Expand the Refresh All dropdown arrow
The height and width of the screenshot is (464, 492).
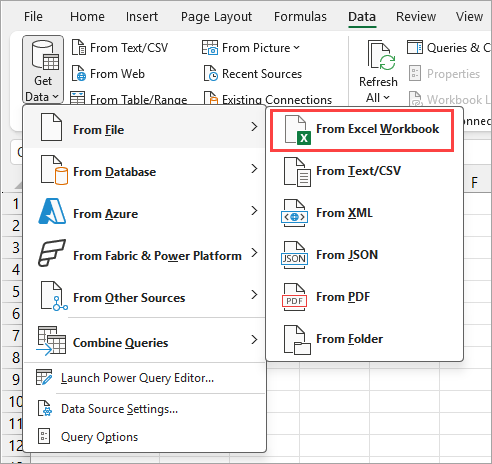386,98
